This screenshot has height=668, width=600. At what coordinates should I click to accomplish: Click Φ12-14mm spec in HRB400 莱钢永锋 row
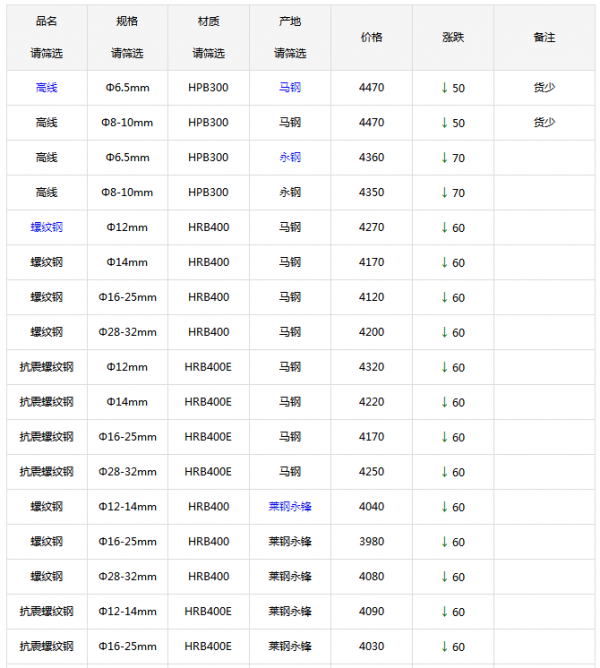tap(127, 507)
